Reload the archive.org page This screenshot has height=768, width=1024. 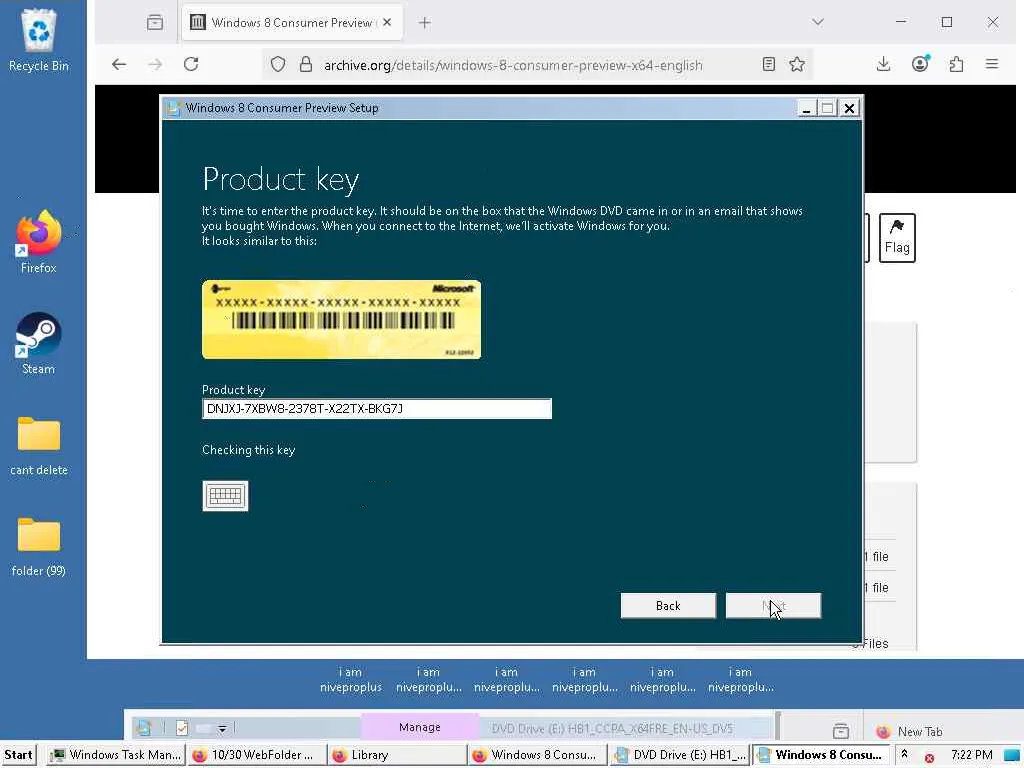[191, 64]
